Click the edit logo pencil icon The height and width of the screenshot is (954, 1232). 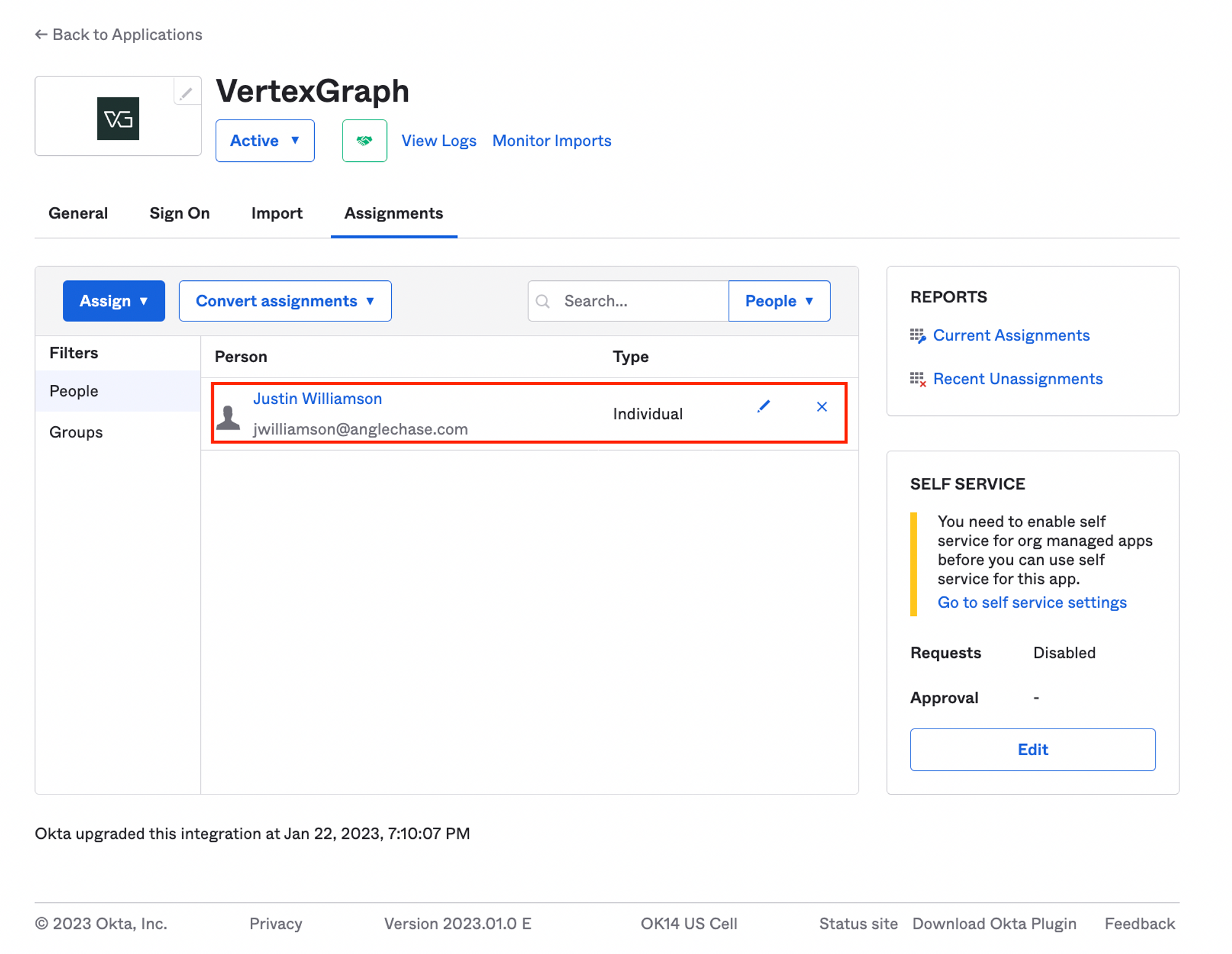186,92
